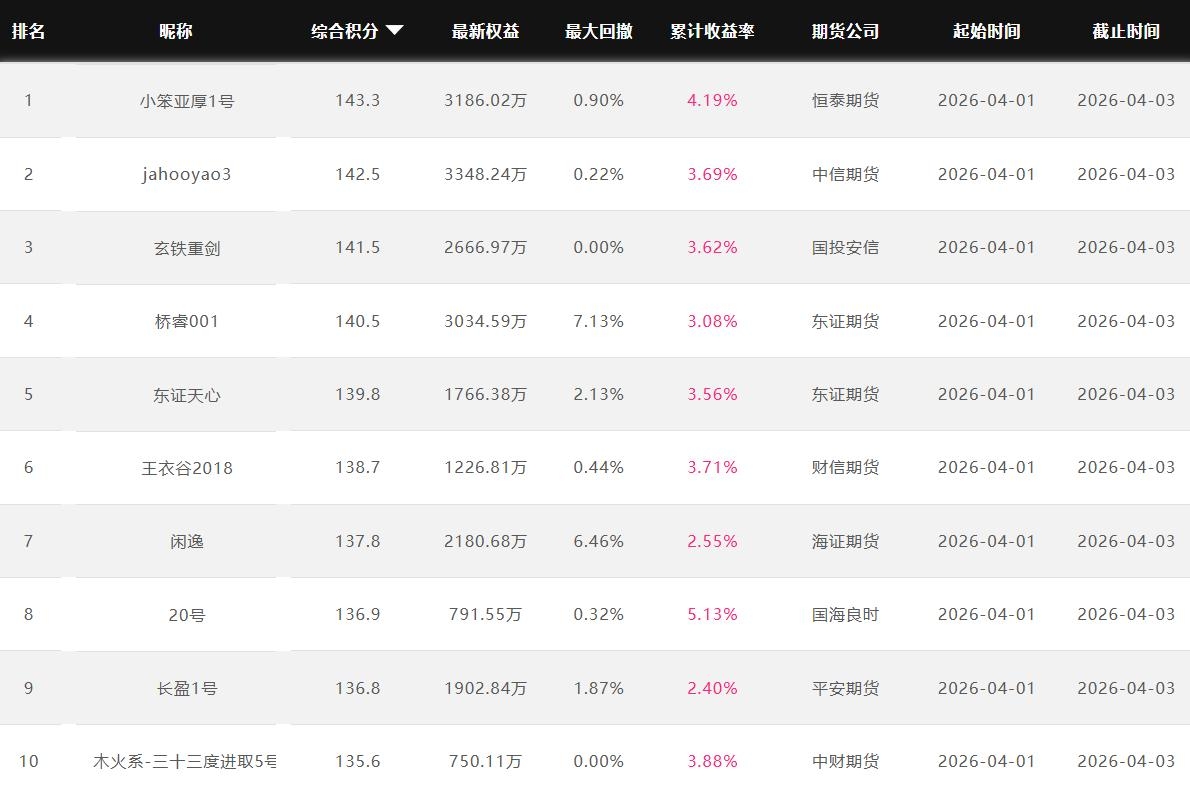Image resolution: width=1190 pixels, height=794 pixels.
Task: Click the 5.13% cumulative return value
Action: (712, 615)
